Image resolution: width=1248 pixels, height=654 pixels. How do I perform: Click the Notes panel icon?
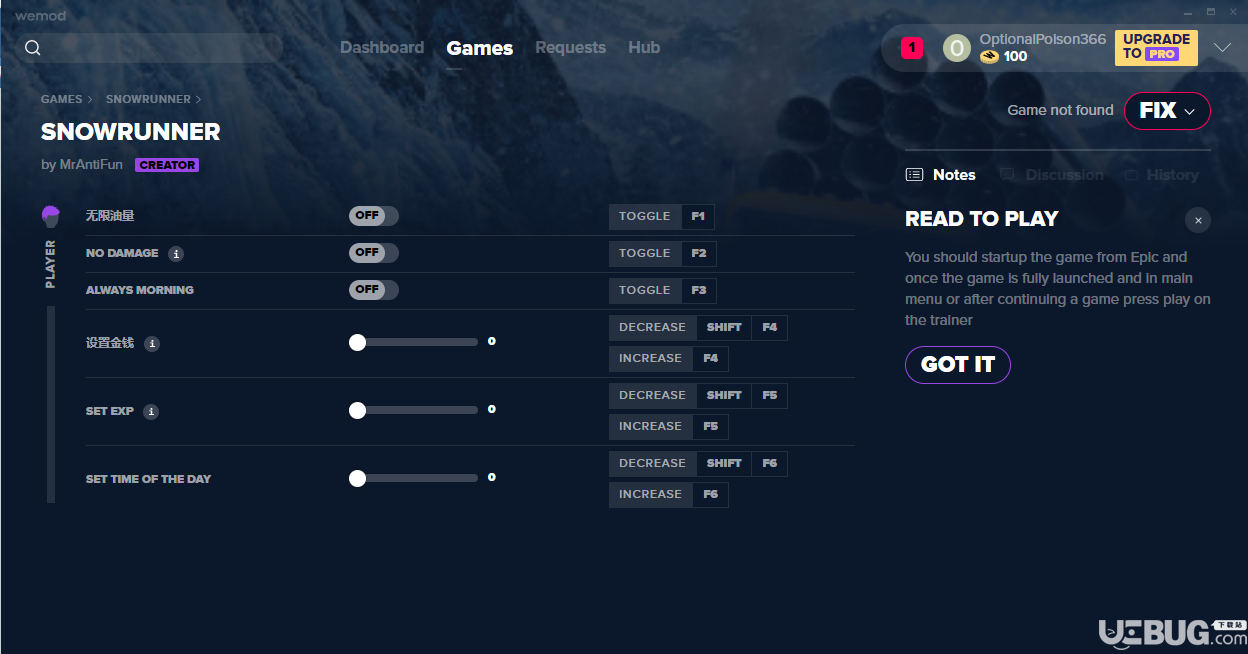(x=914, y=175)
